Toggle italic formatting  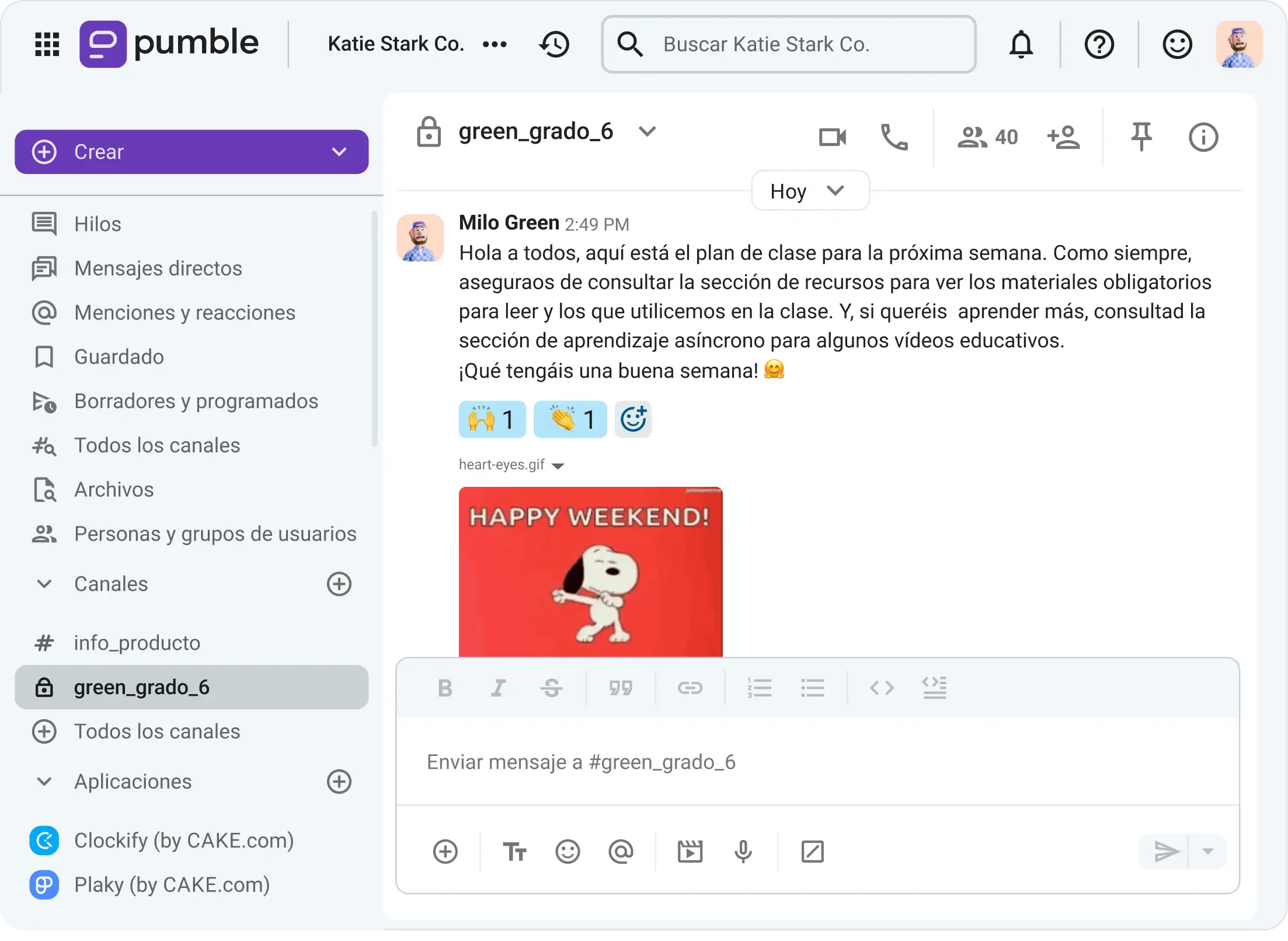[x=498, y=688]
